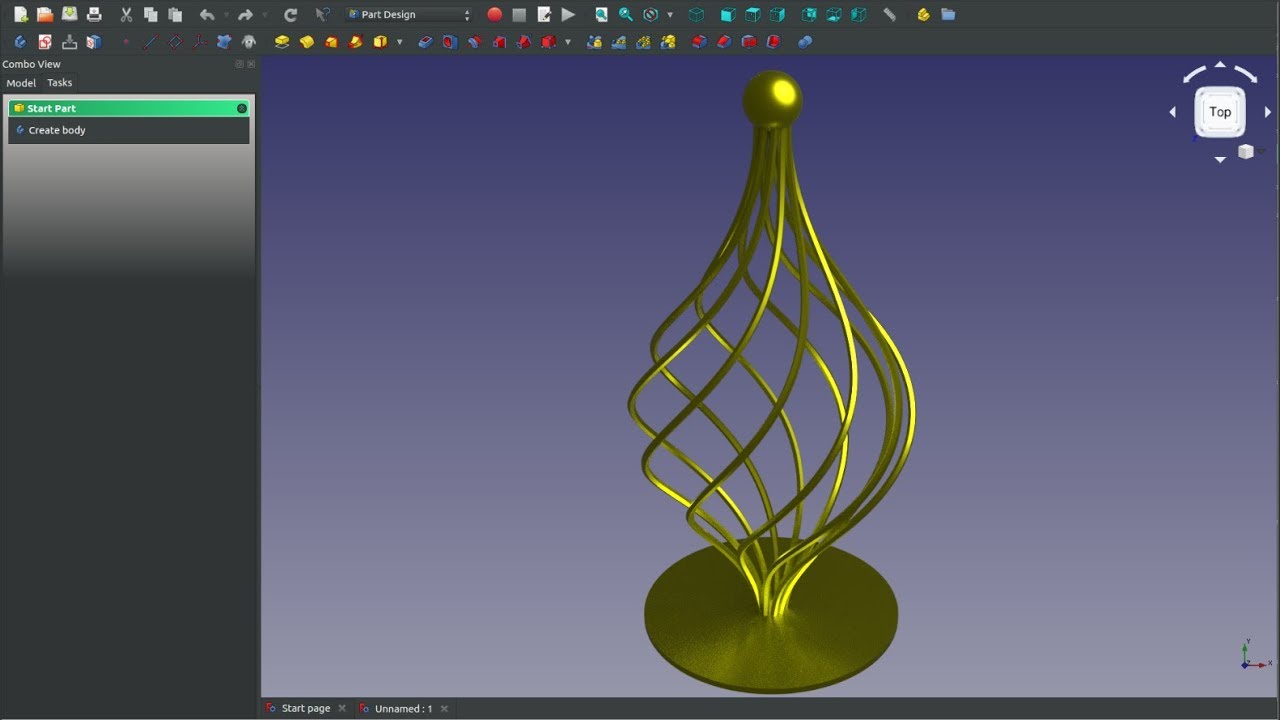Click the Refresh recompute icon
Viewport: 1280px width, 720px height.
point(291,15)
